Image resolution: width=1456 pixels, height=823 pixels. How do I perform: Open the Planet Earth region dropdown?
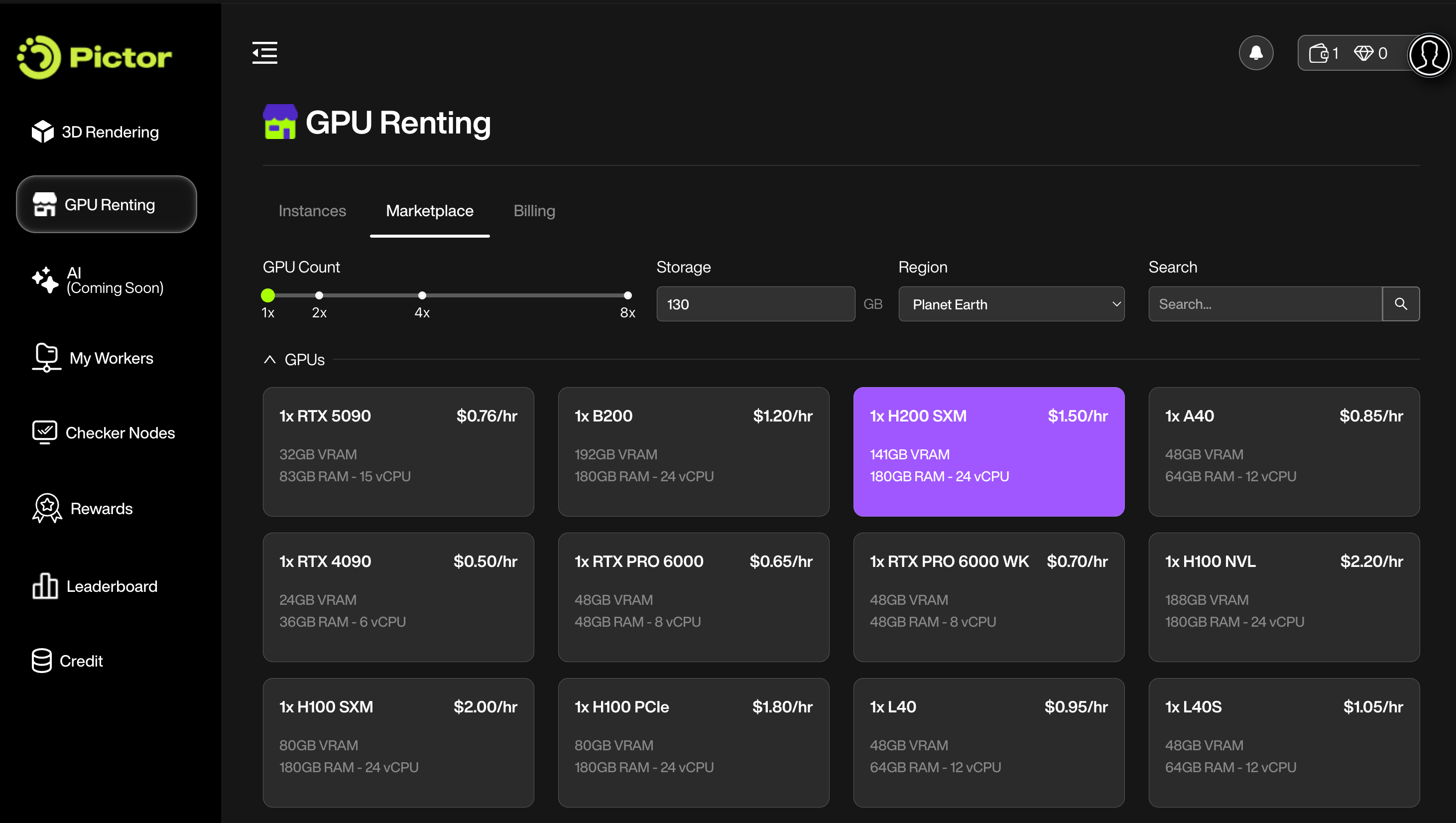point(1011,304)
